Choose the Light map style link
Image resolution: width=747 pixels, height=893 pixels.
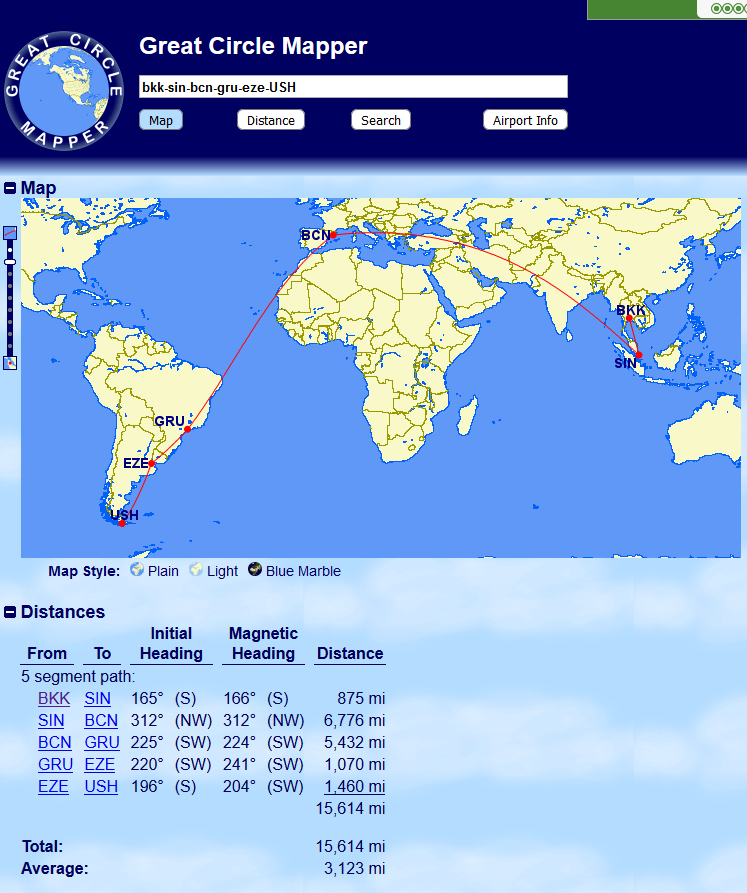tap(222, 571)
